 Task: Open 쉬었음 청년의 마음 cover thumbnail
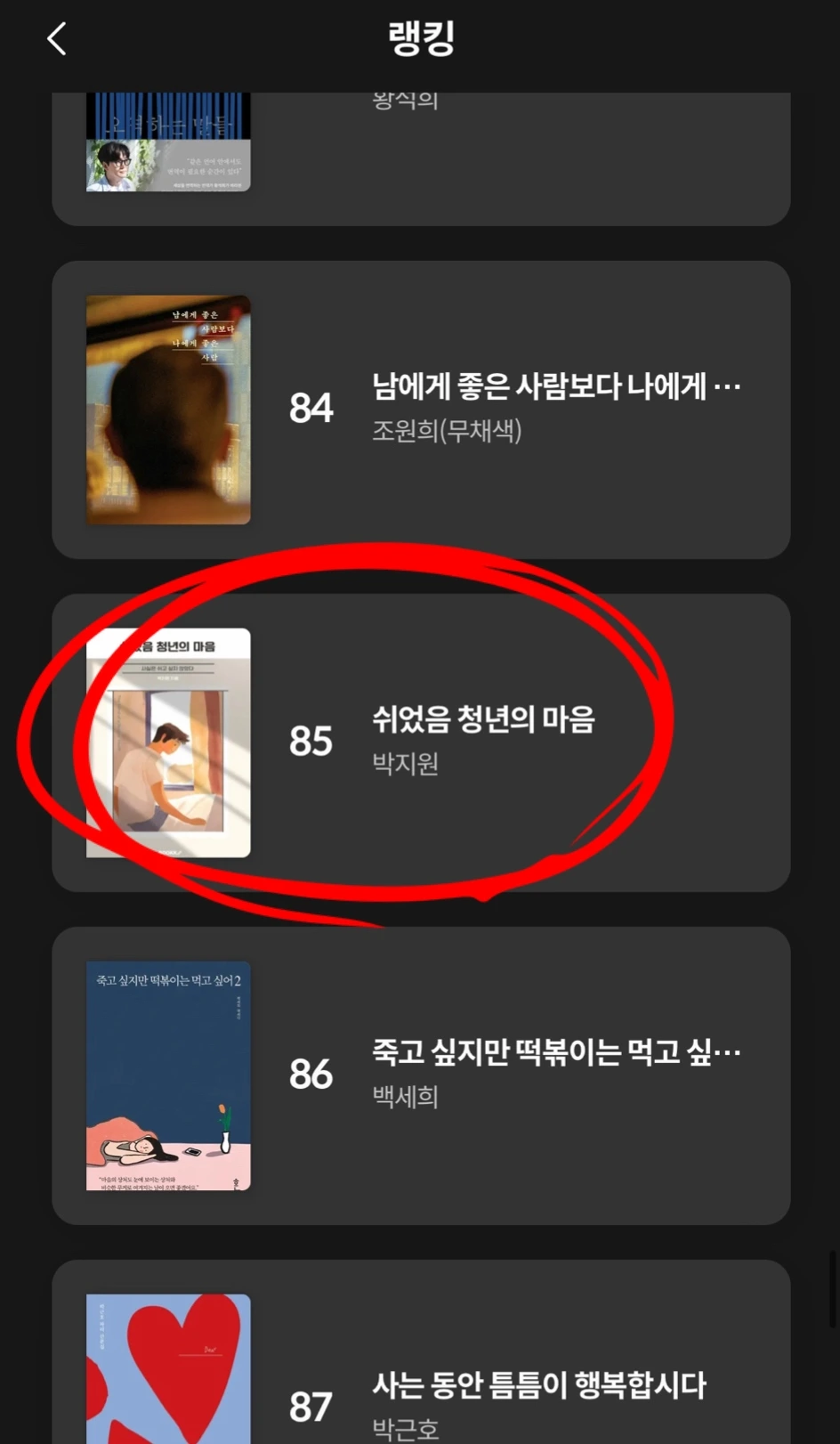coord(168,742)
